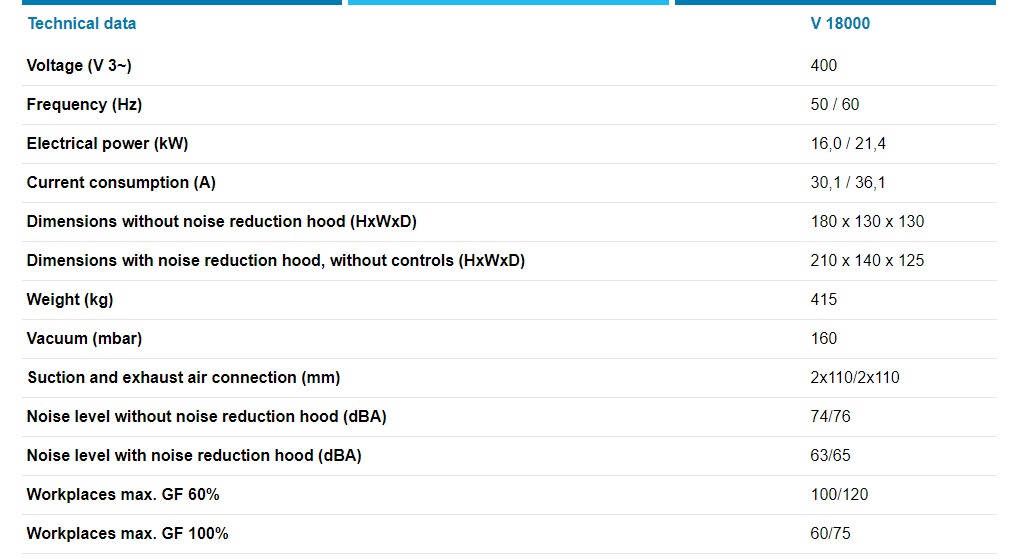The height and width of the screenshot is (560, 1024).
Task: Select the "V 18000" column heading
Action: point(840,23)
